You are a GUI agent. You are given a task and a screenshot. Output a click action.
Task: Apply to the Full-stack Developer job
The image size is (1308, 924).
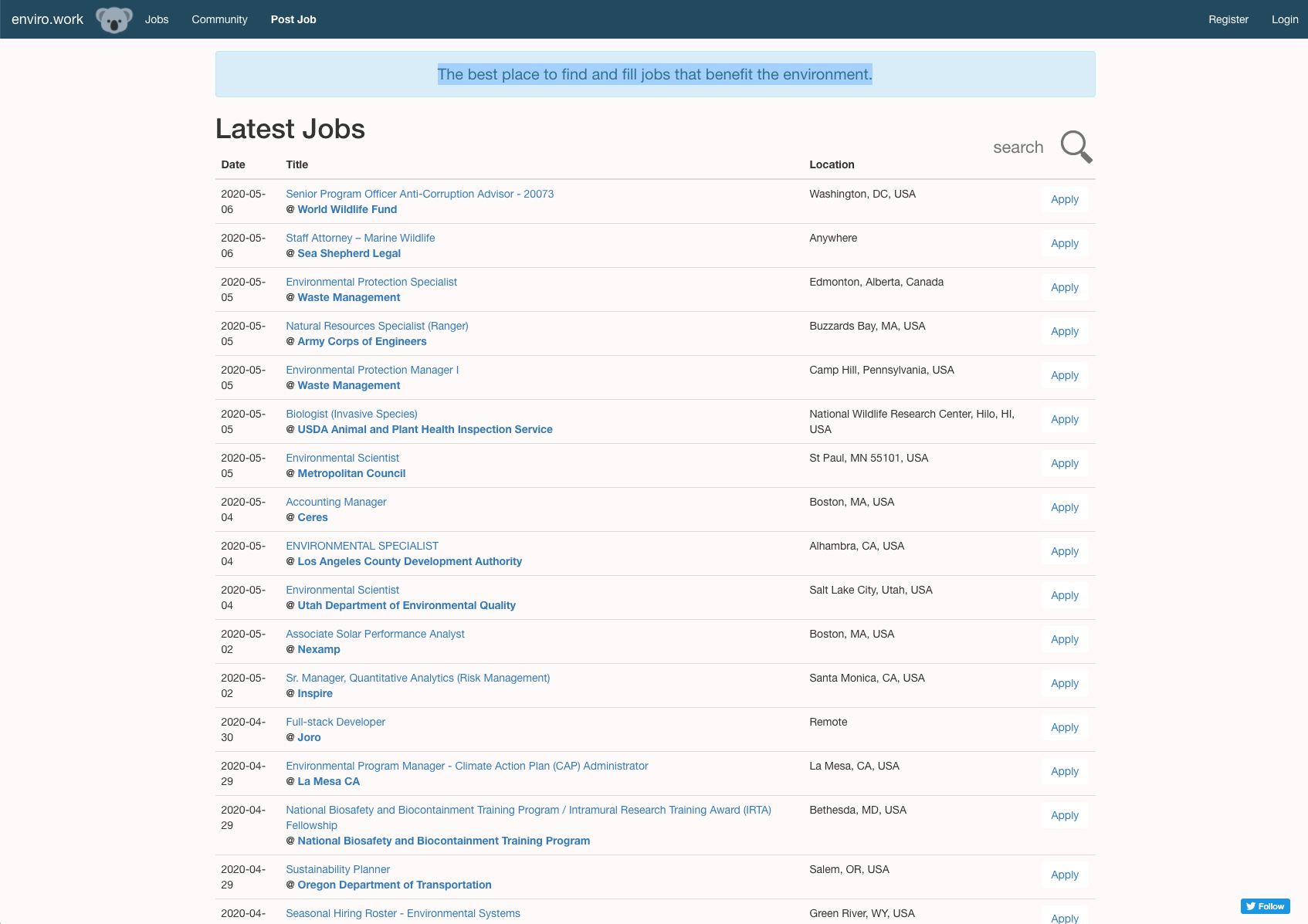click(1064, 727)
